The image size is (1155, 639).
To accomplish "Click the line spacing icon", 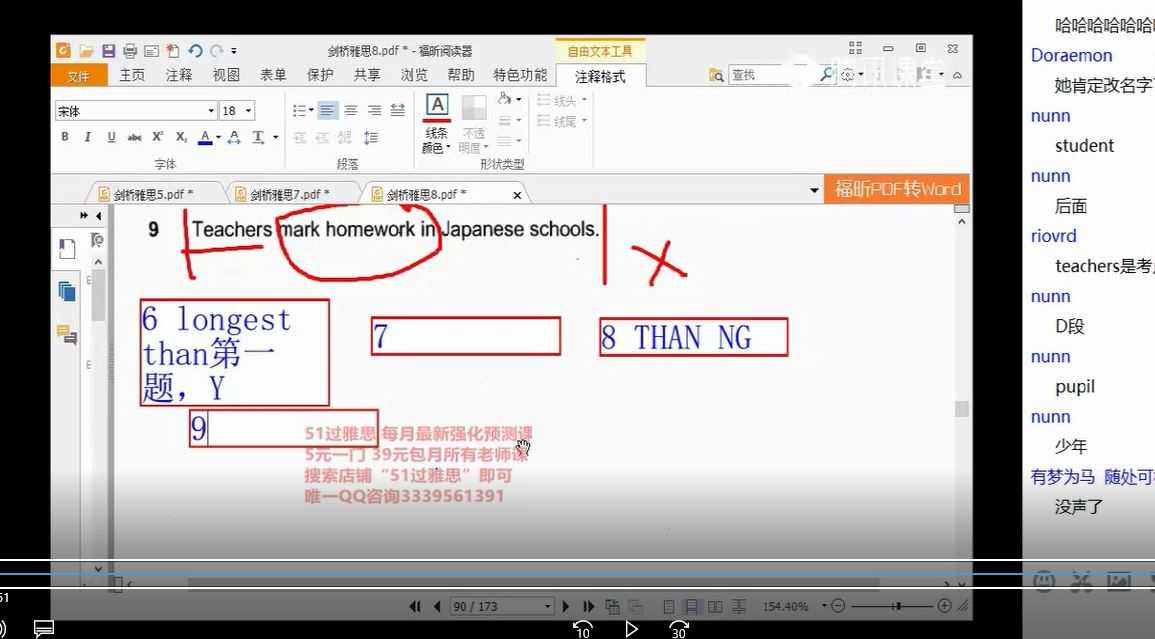I will tap(371, 138).
